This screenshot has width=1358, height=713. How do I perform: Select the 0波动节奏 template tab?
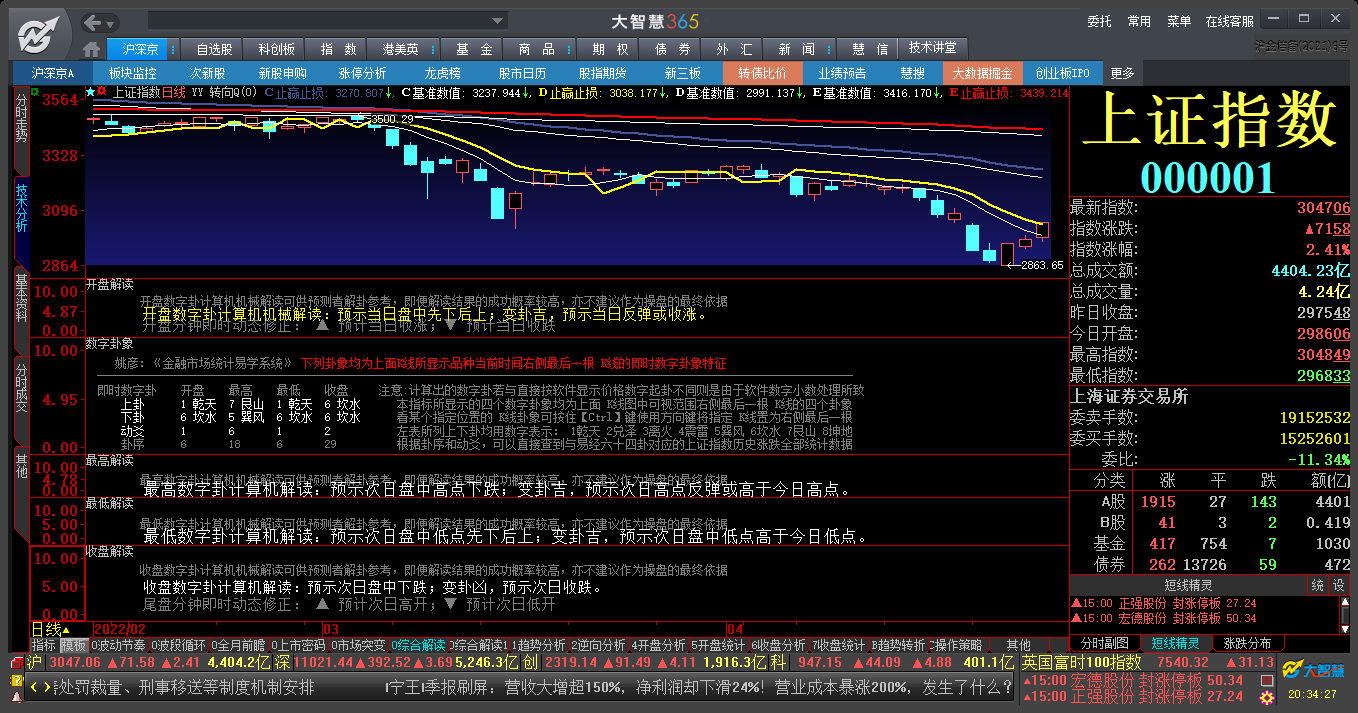coord(117,645)
